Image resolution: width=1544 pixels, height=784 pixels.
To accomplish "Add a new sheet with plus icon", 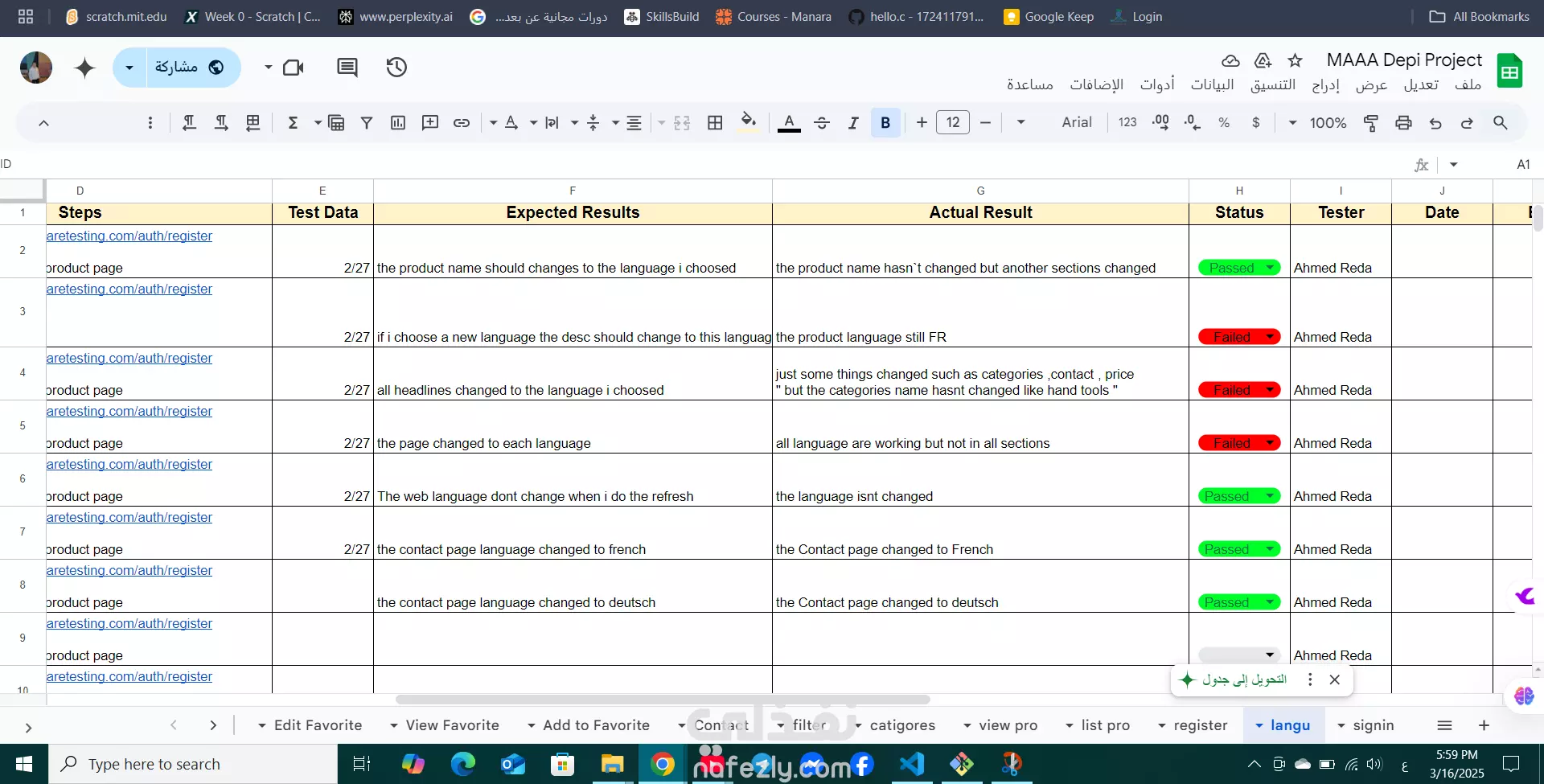I will 1484,725.
